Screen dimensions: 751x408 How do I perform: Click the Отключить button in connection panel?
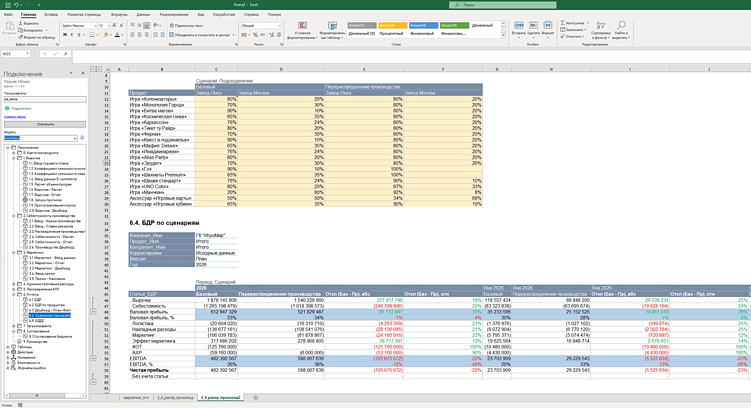[x=44, y=124]
